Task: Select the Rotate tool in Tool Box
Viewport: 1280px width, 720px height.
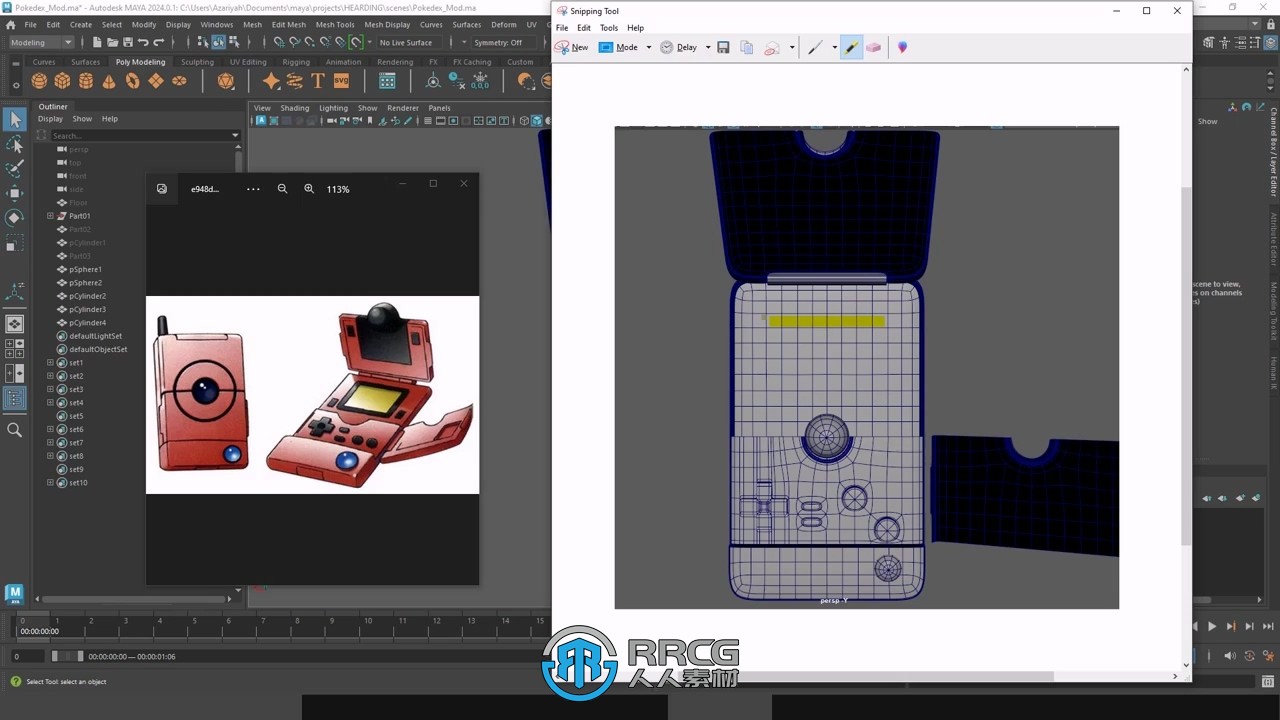Action: pyautogui.click(x=15, y=217)
